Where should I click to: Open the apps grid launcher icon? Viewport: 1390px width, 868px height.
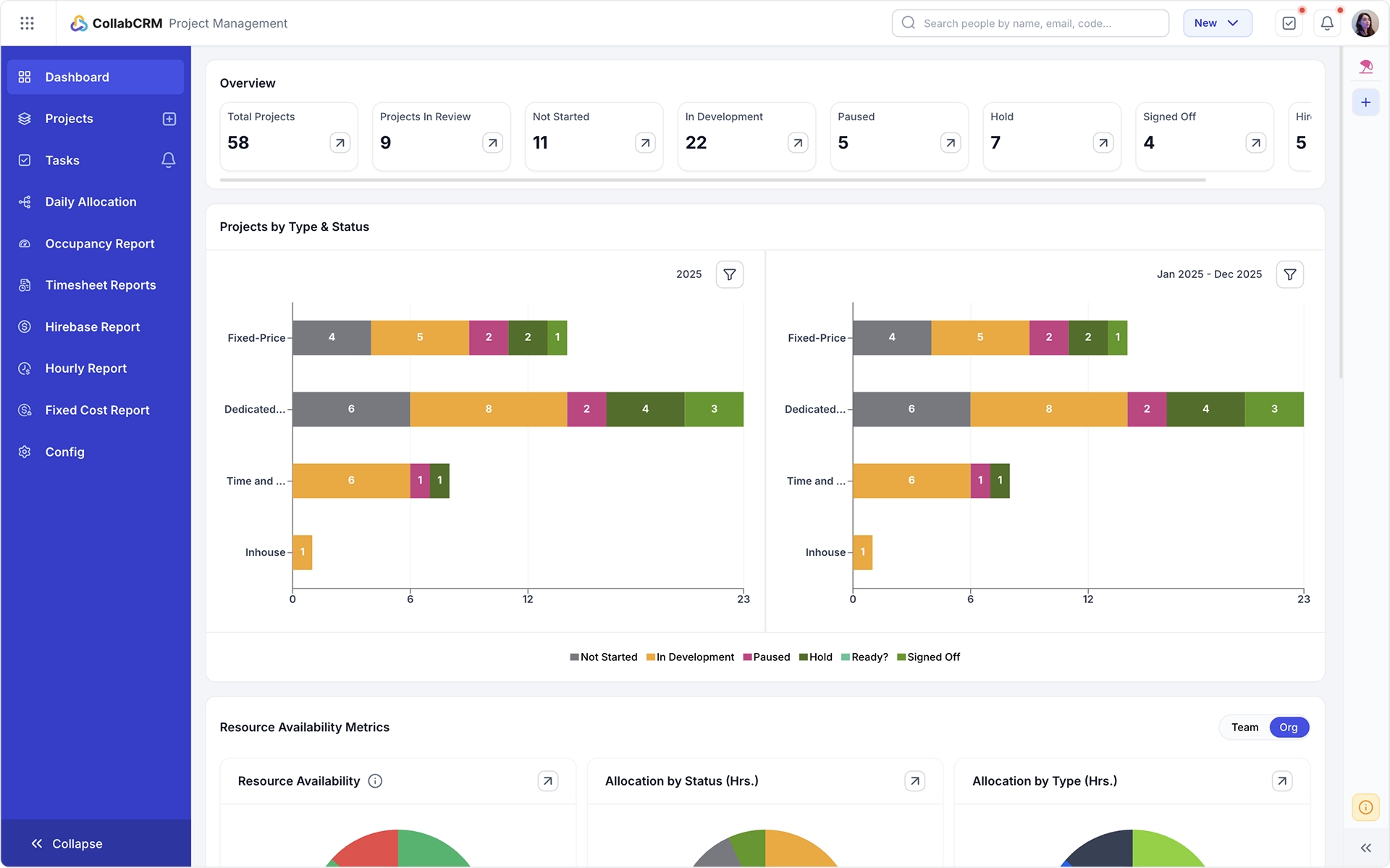pyautogui.click(x=27, y=23)
